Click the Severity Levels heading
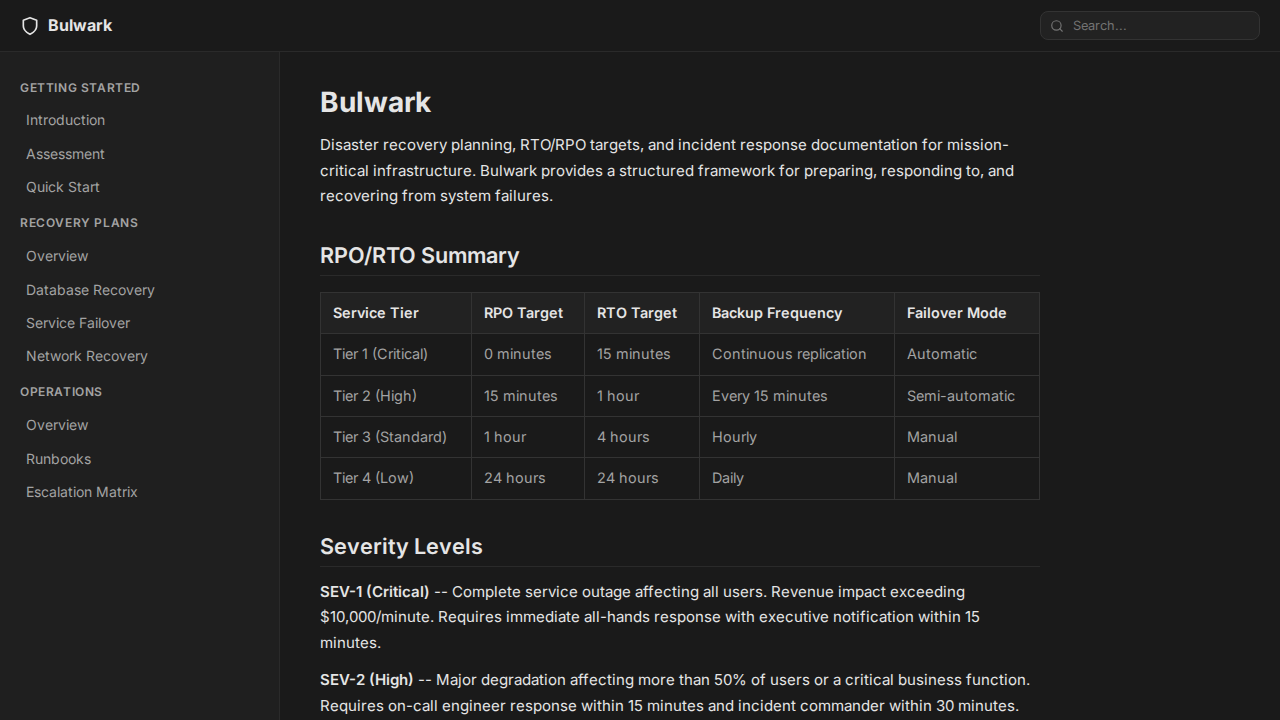Screen dimensions: 1280x720 pyautogui.click(x=401, y=546)
